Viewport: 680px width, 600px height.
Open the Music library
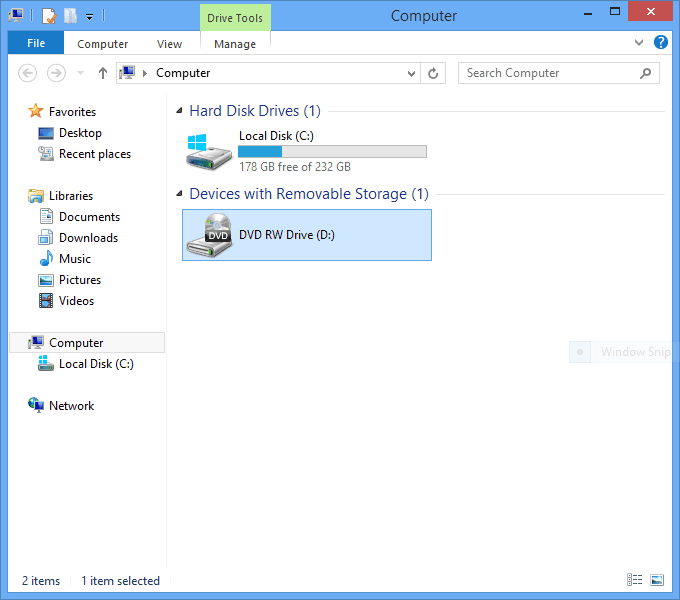[x=75, y=259]
